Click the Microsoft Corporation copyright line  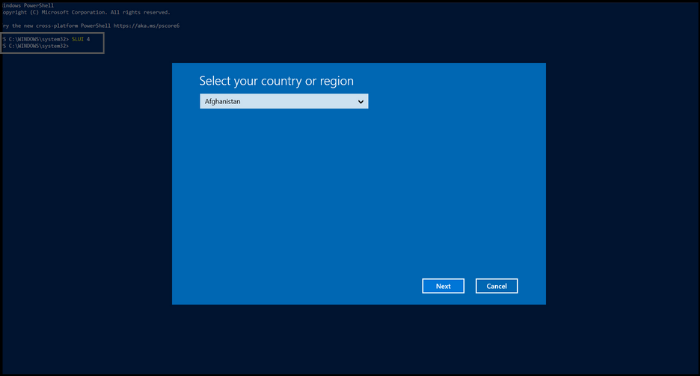pyautogui.click(x=86, y=12)
